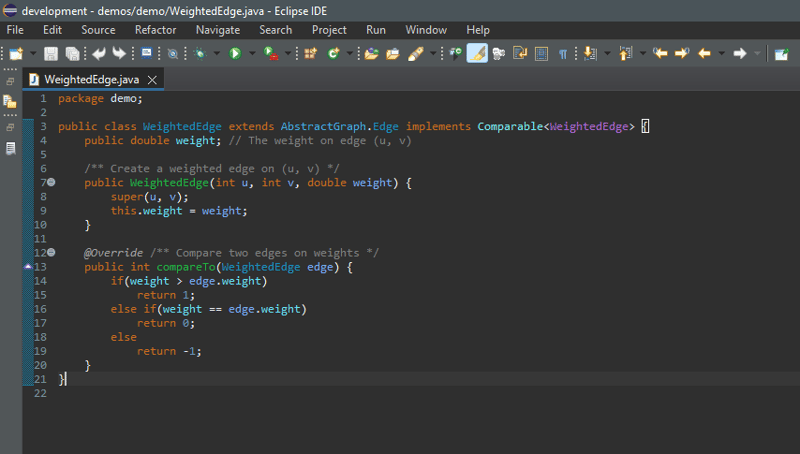The image size is (800, 454).
Task: Collapse the WeightedEdge constructor at line 7
Action: [x=51, y=183]
